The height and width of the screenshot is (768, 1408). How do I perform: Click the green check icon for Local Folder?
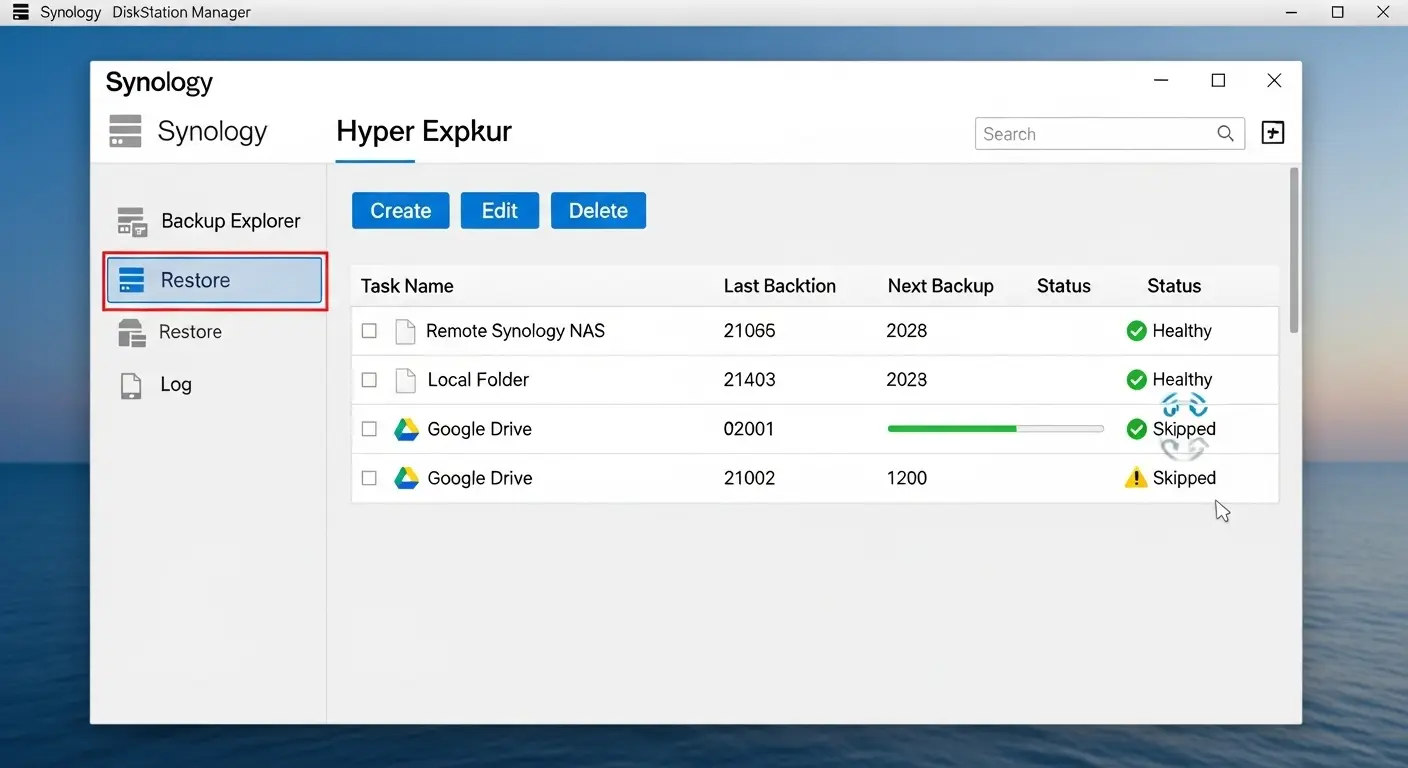tap(1136, 380)
